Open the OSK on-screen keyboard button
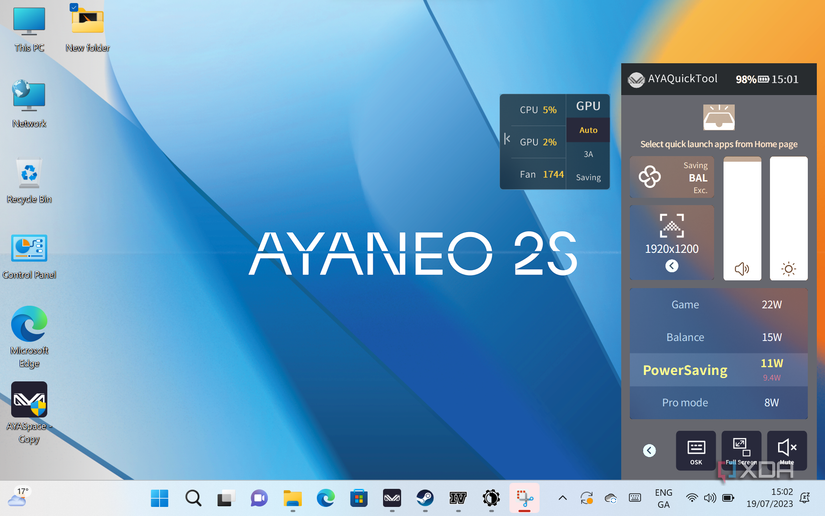 click(696, 450)
